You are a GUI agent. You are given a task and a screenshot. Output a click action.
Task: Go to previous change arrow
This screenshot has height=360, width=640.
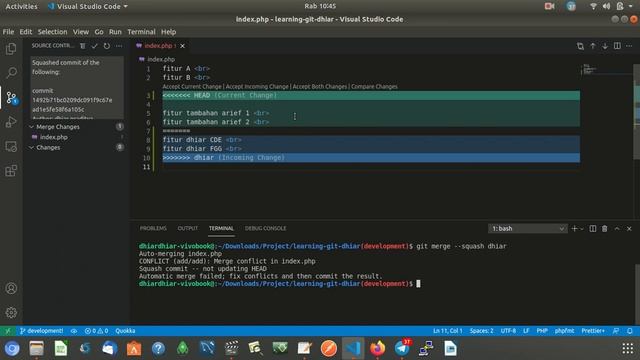point(593,46)
